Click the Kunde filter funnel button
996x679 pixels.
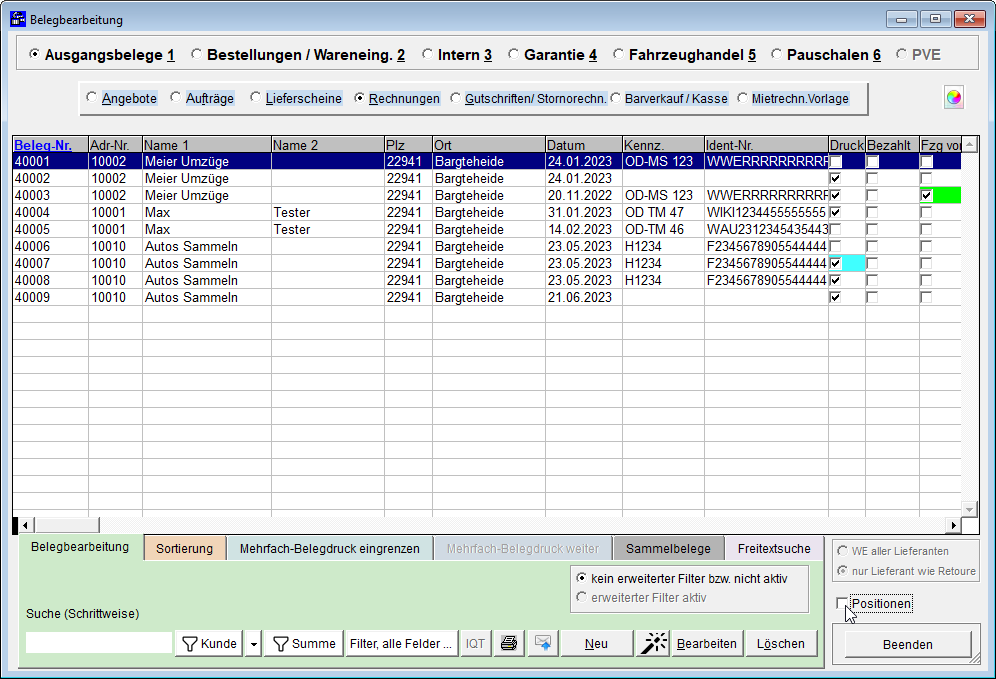(209, 643)
